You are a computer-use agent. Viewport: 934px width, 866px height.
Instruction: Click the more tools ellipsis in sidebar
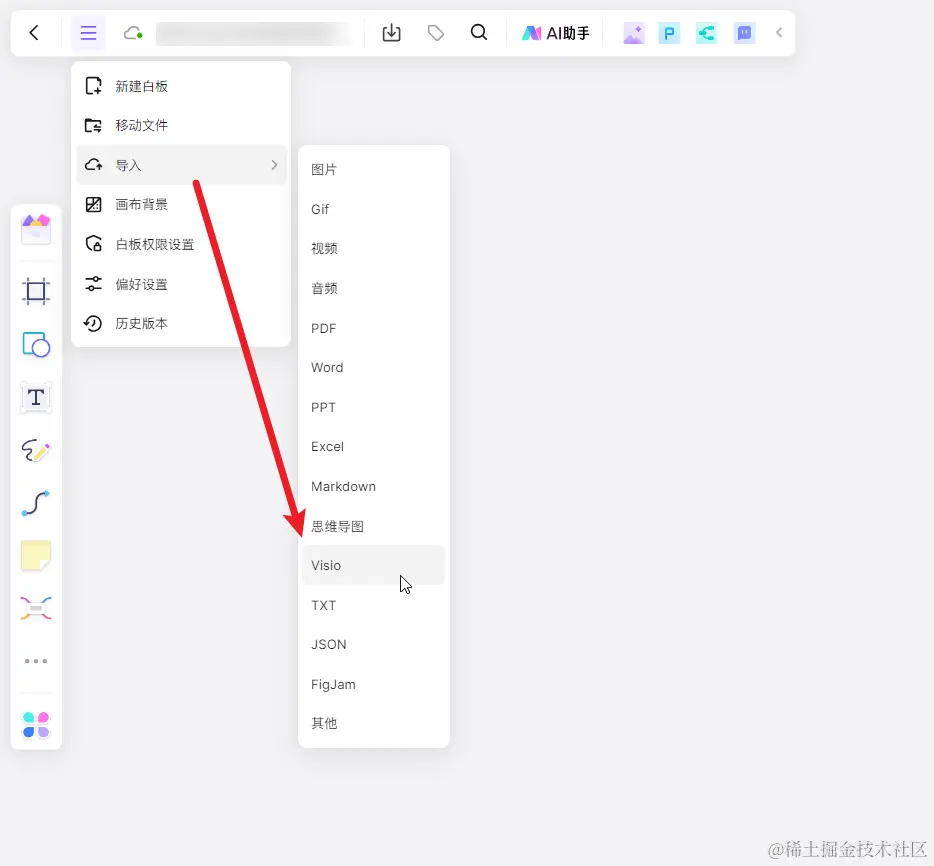tap(35, 661)
